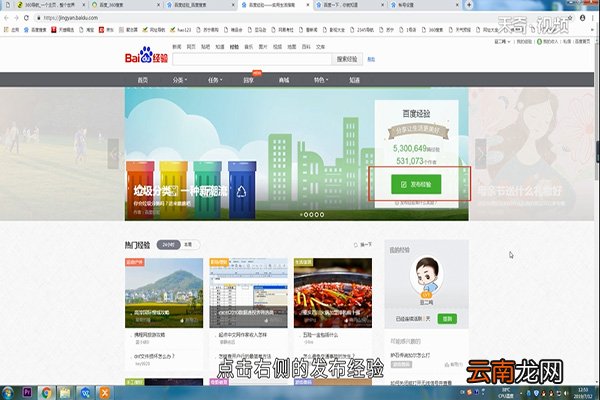The width and height of the screenshot is (600, 400).
Task: Open Premiere Pro from the taskbar
Action: coord(27,393)
